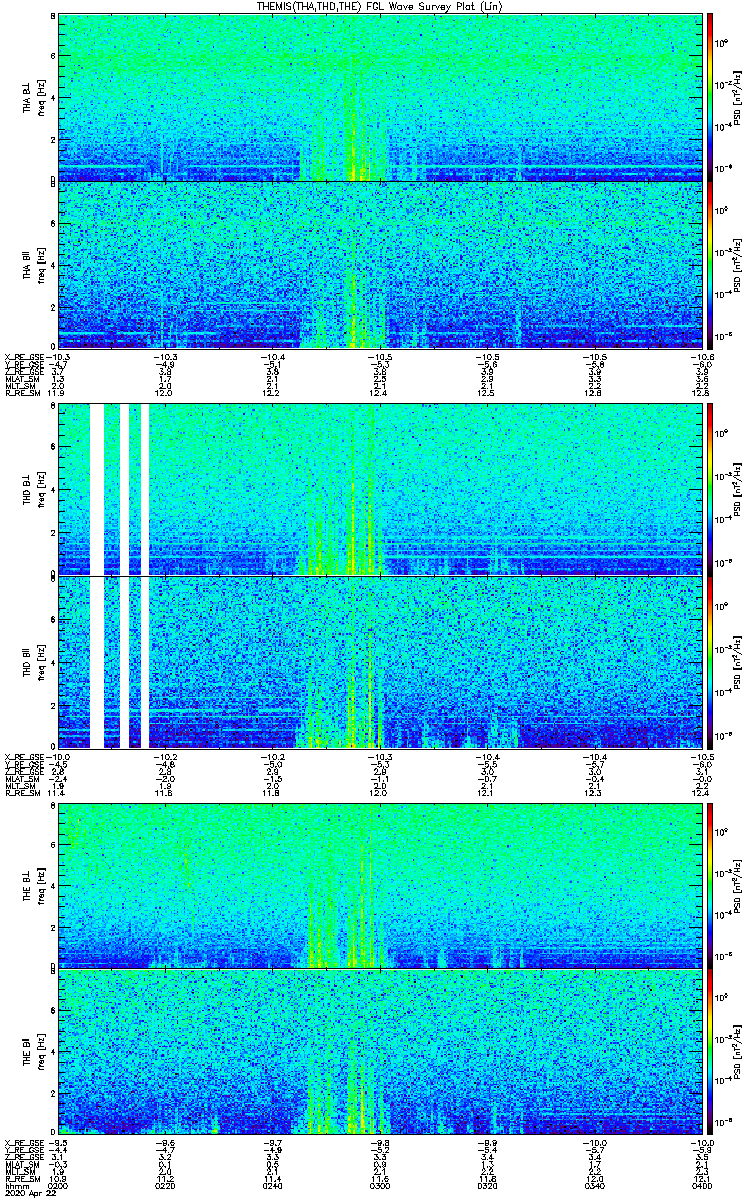
Task: Select the THD B-parallel spectrogram panel
Action: click(x=380, y=662)
